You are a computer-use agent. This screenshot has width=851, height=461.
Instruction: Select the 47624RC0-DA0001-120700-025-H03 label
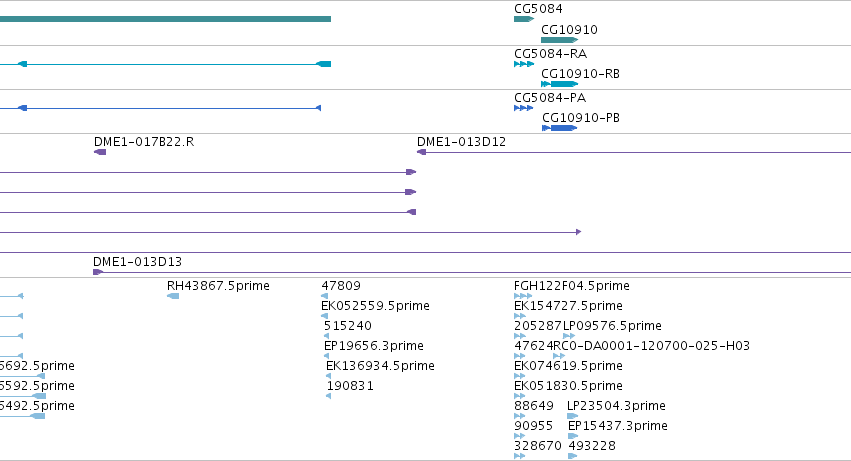pos(632,346)
